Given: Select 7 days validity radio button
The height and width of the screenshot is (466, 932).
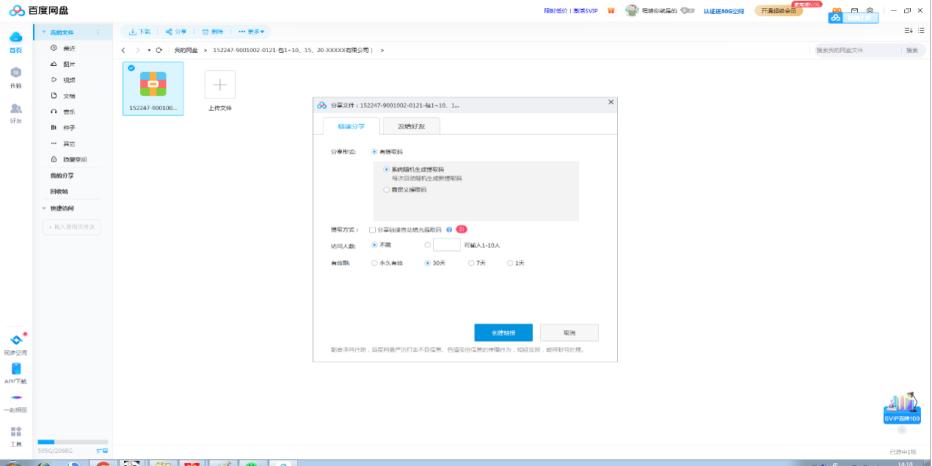Looking at the screenshot, I should pos(471,263).
